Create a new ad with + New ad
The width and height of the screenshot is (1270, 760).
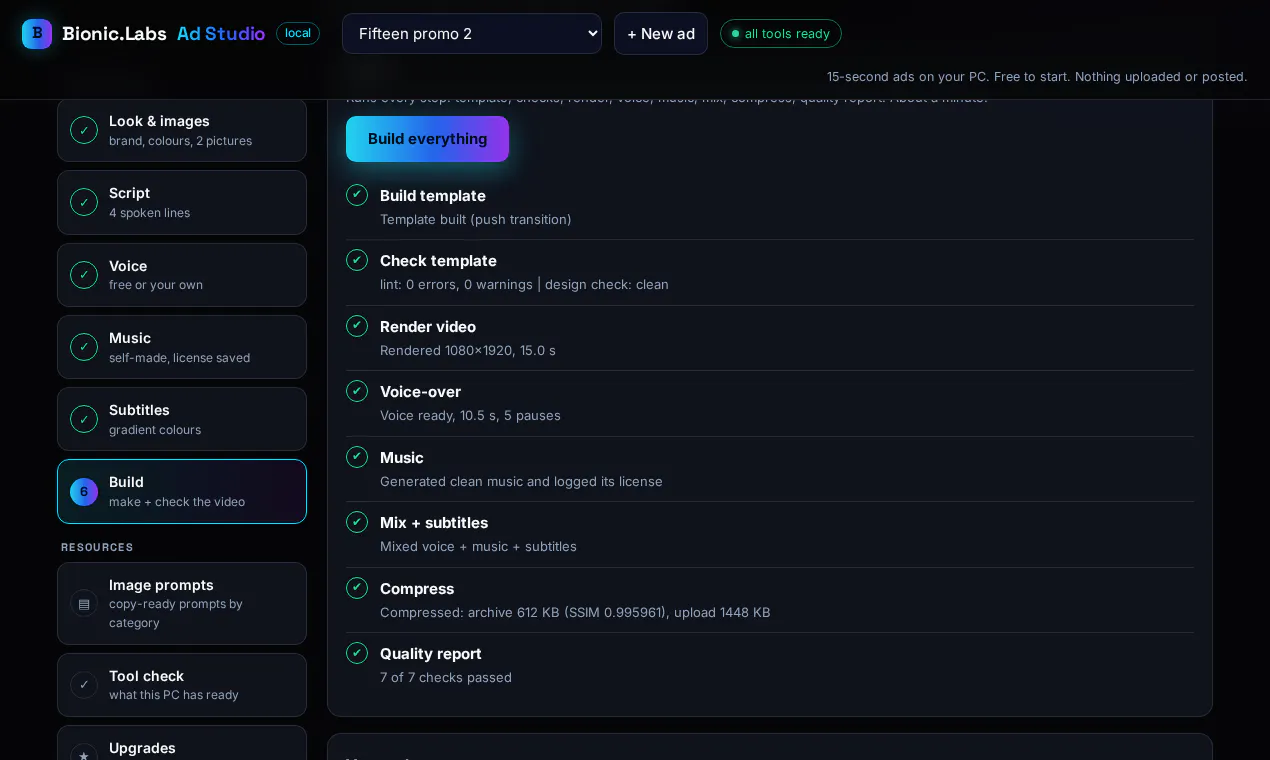click(661, 33)
